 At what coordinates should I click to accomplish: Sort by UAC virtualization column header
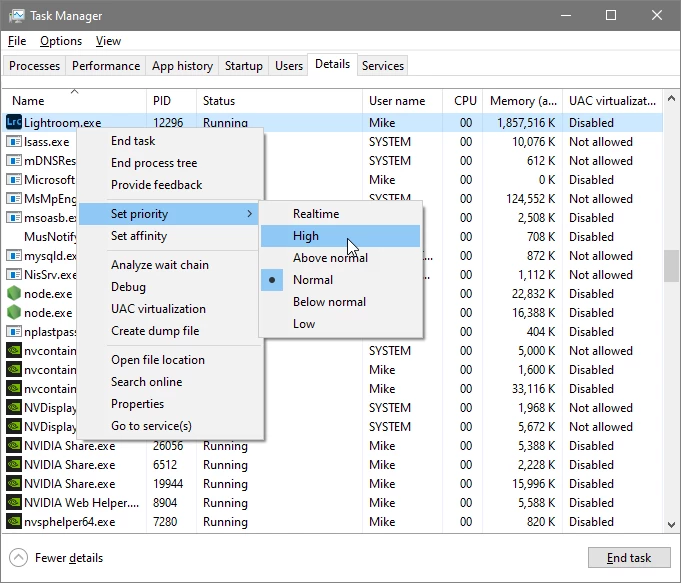pos(612,101)
